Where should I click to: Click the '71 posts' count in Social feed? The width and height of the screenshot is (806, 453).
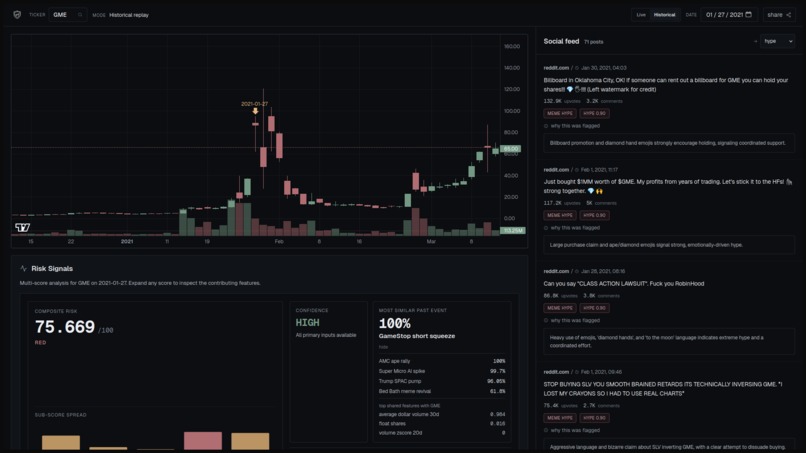[x=594, y=42]
